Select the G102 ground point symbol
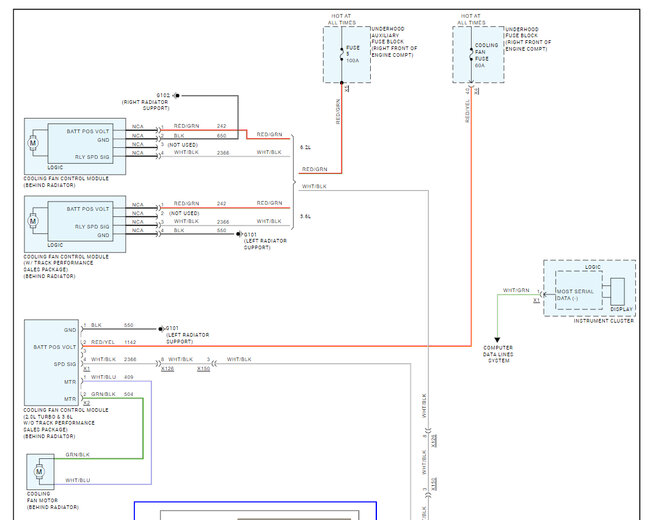This screenshot has width=650, height=520. pyautogui.click(x=176, y=95)
